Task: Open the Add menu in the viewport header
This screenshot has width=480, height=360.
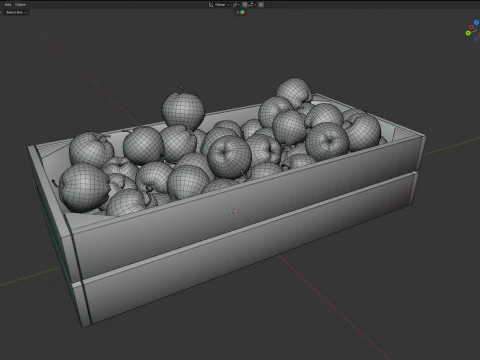Action: click(8, 5)
